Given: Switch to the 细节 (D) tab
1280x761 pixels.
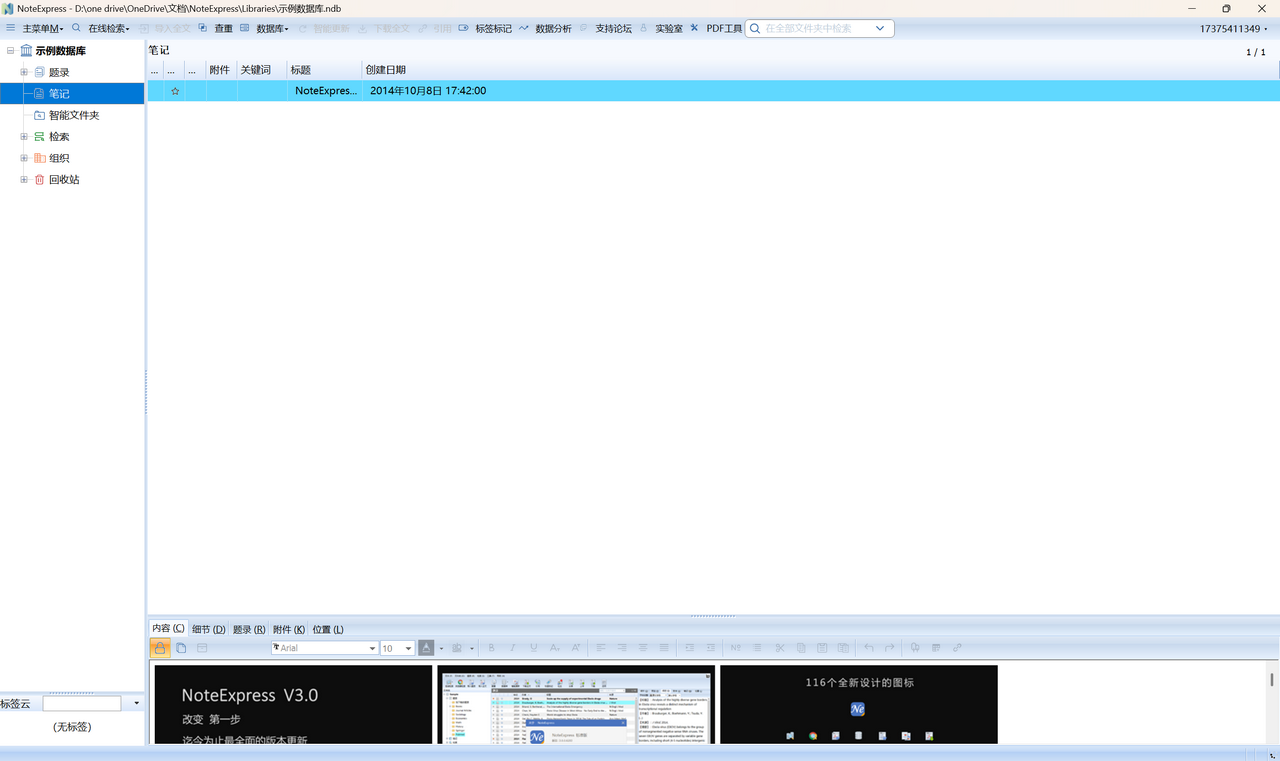Looking at the screenshot, I should click(208, 629).
